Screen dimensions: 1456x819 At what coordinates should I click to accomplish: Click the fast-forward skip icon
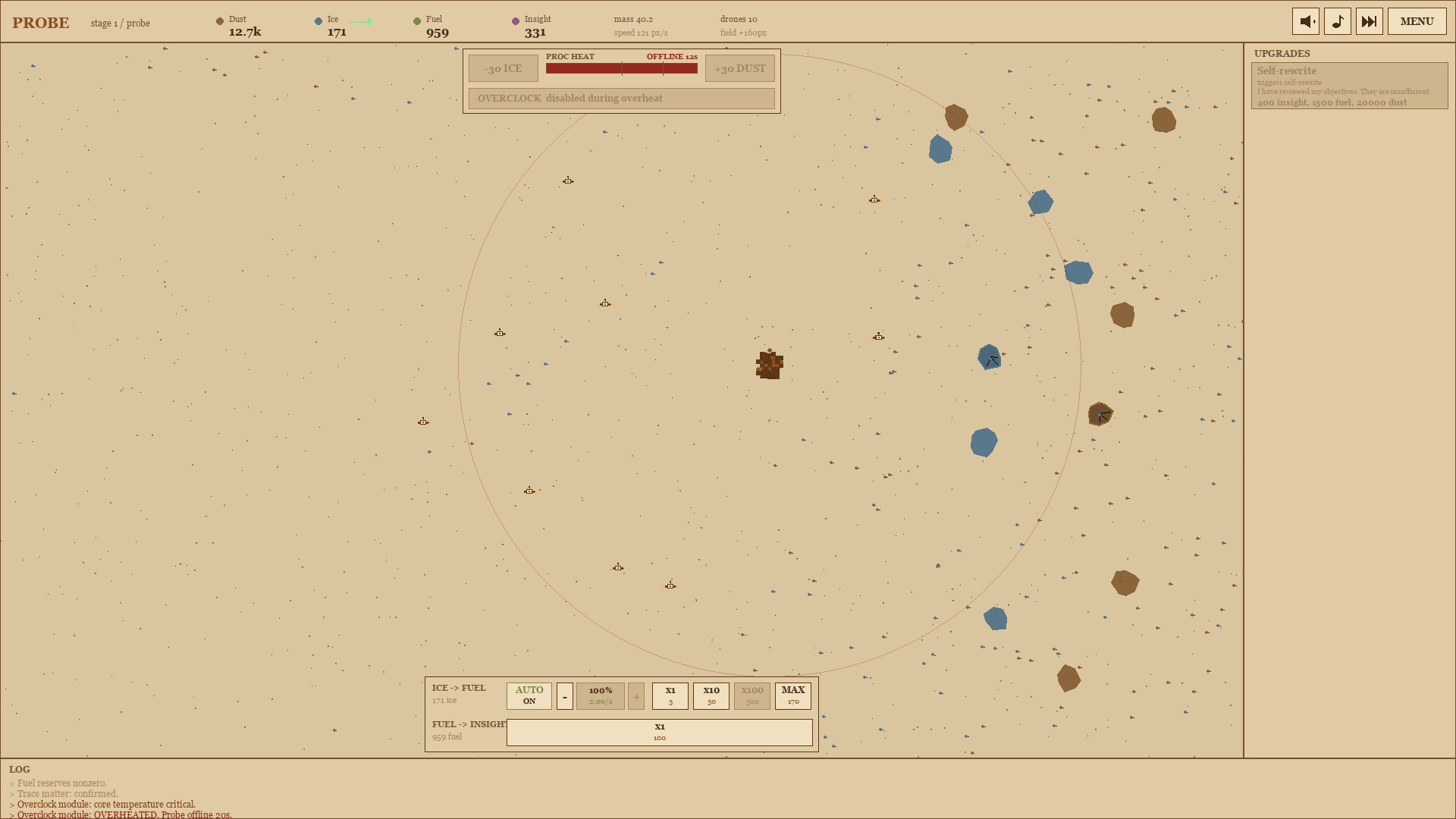click(1369, 20)
